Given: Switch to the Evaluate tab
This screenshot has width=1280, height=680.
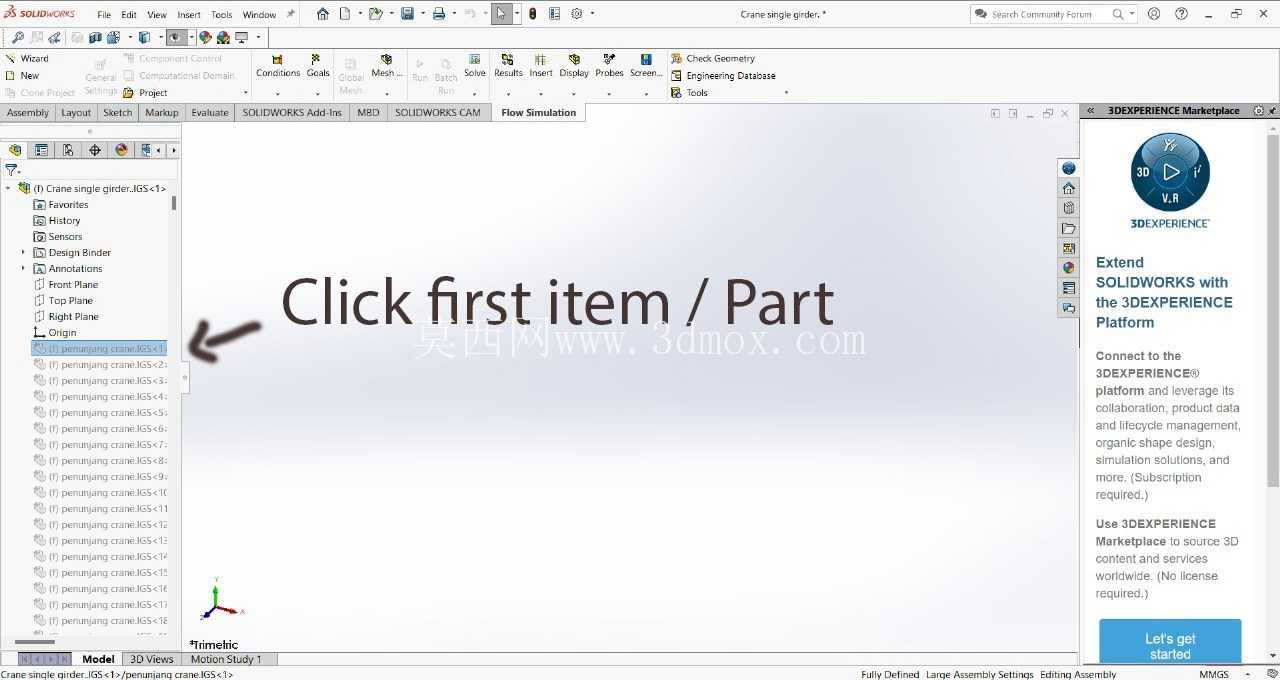Looking at the screenshot, I should [x=210, y=112].
